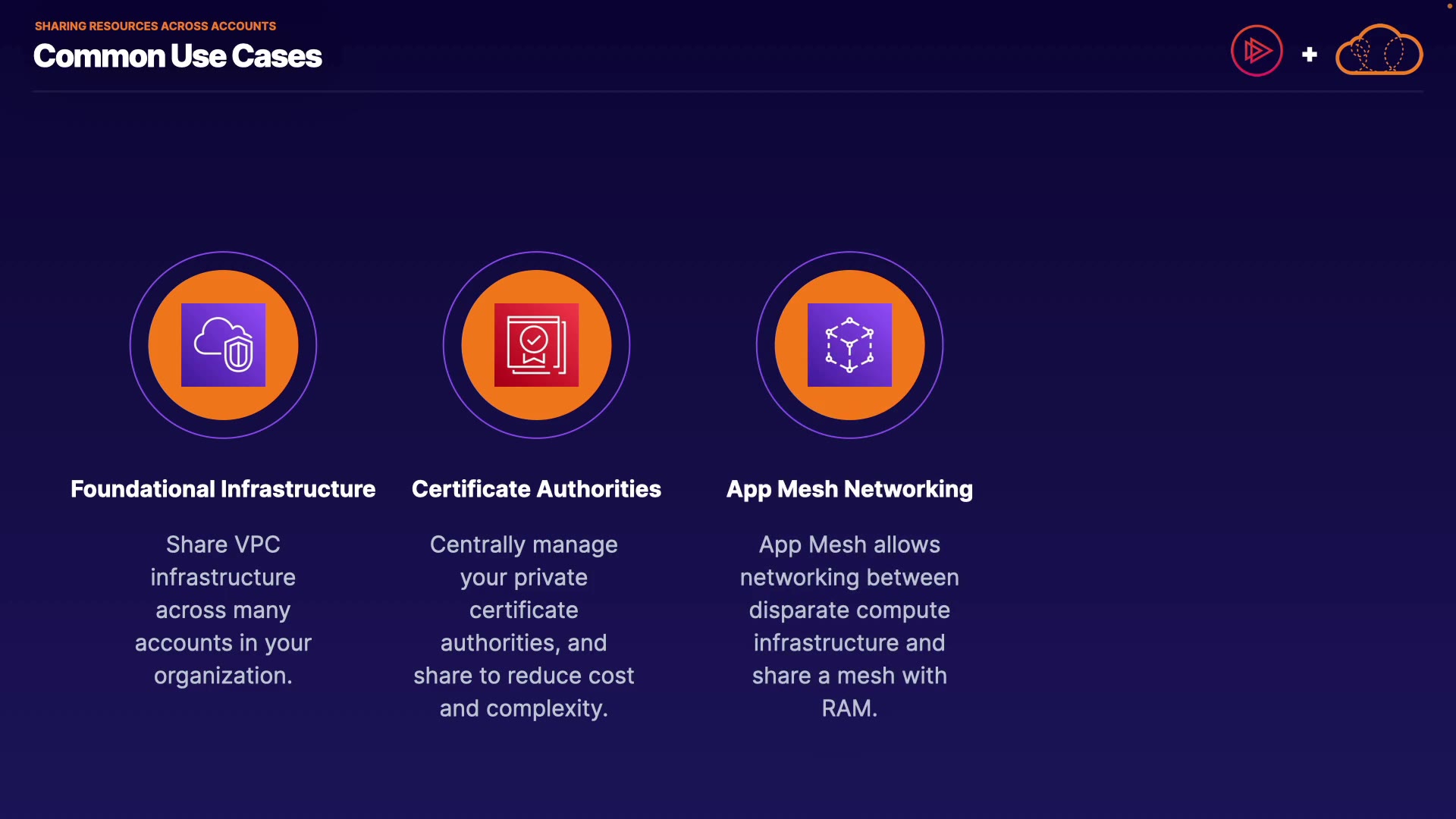The height and width of the screenshot is (819, 1456).
Task: Click the white plus sign between logos
Action: (x=1309, y=55)
